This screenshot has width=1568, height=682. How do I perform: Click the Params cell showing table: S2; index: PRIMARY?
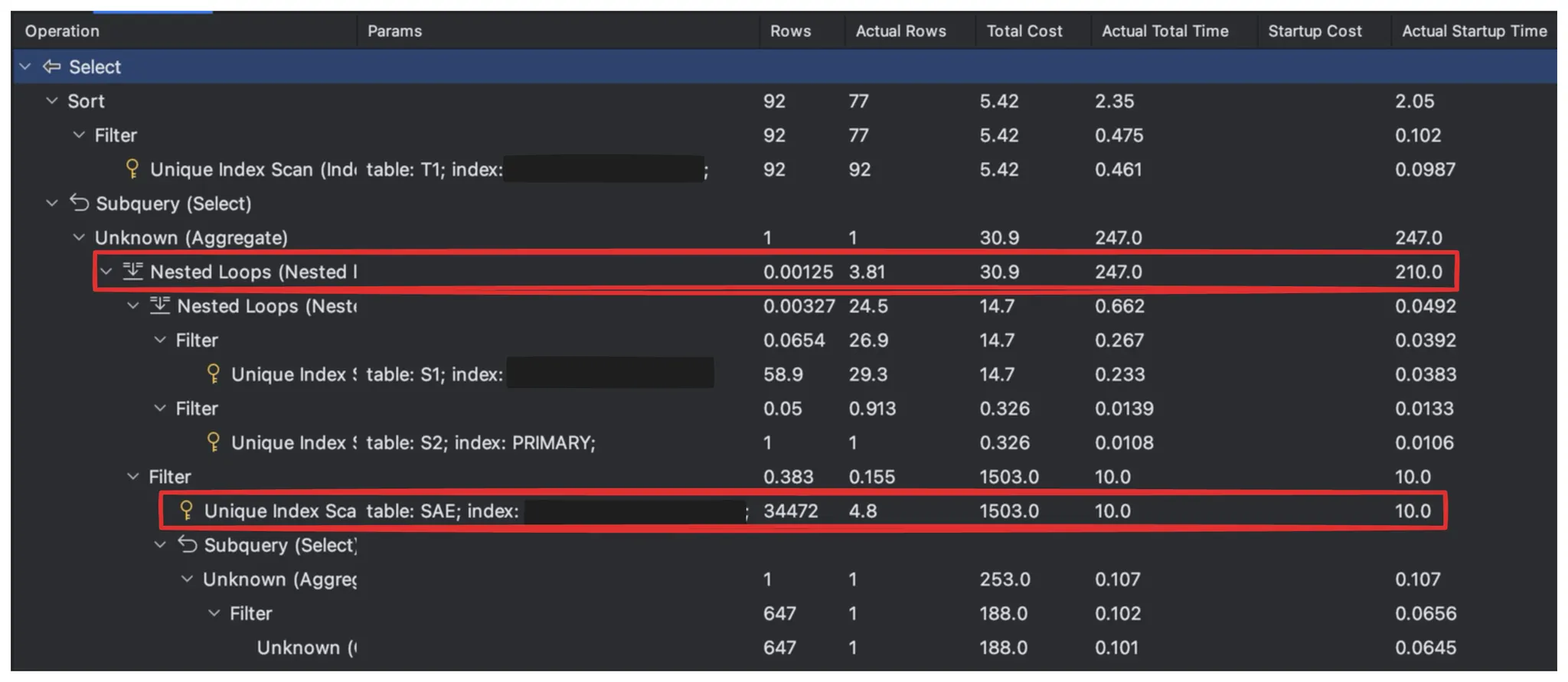click(x=480, y=442)
